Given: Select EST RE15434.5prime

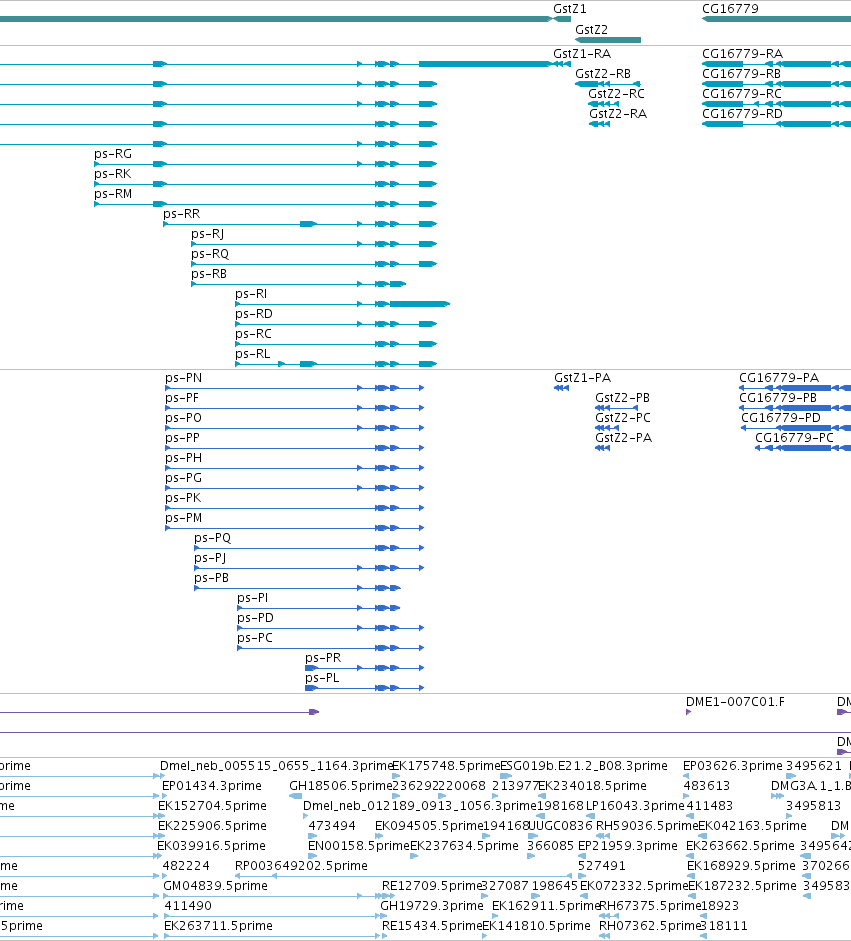Looking at the screenshot, I should pos(432,926).
